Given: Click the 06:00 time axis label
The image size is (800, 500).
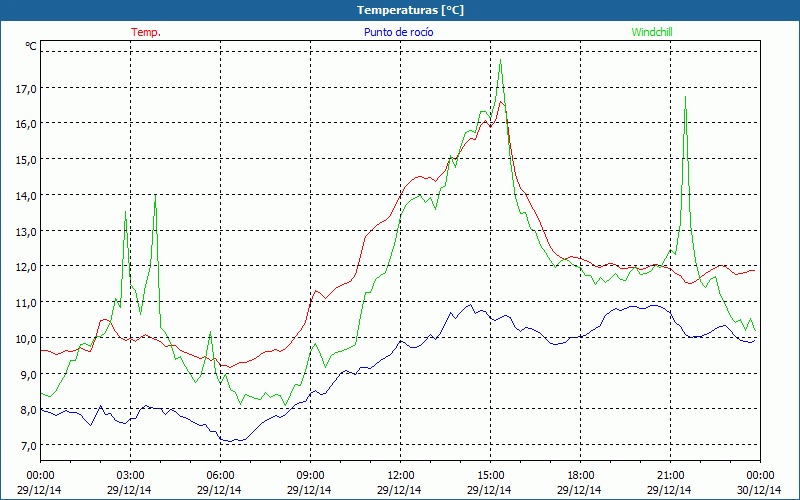Looking at the screenshot, I should tap(220, 476).
